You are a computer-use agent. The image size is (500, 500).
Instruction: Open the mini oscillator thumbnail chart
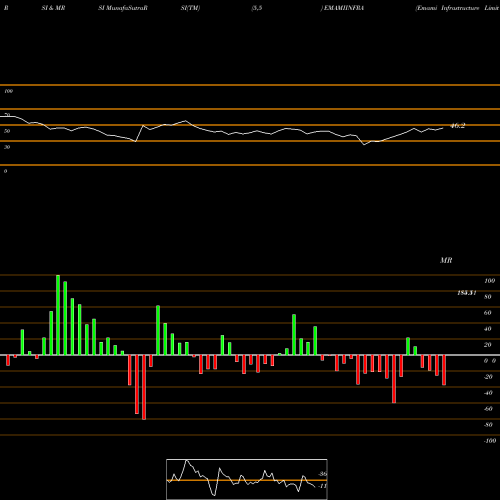[247, 479]
